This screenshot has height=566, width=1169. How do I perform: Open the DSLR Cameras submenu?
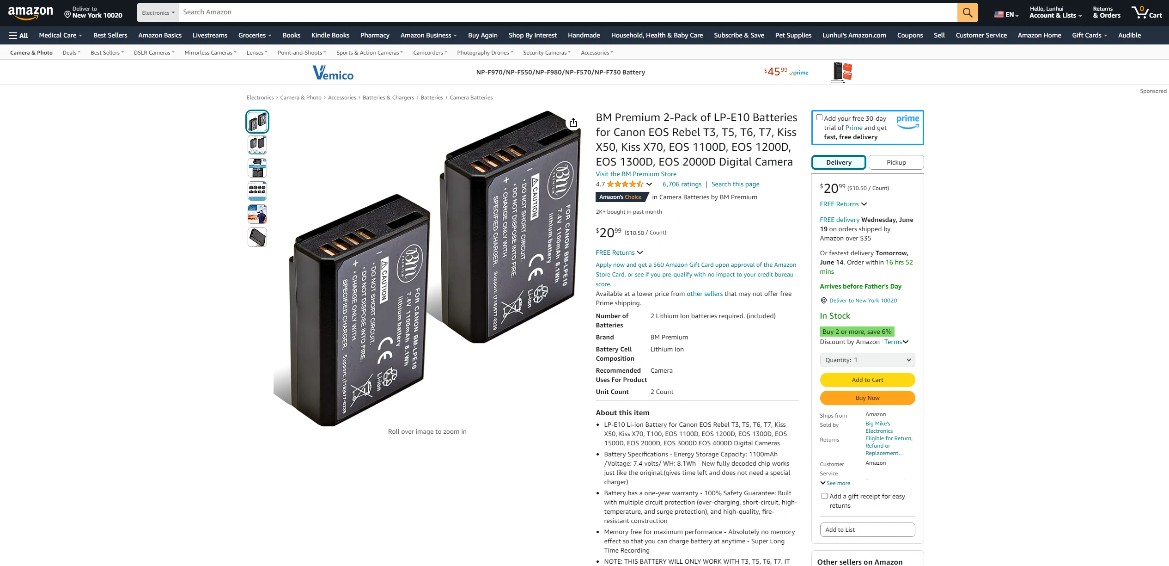(154, 53)
